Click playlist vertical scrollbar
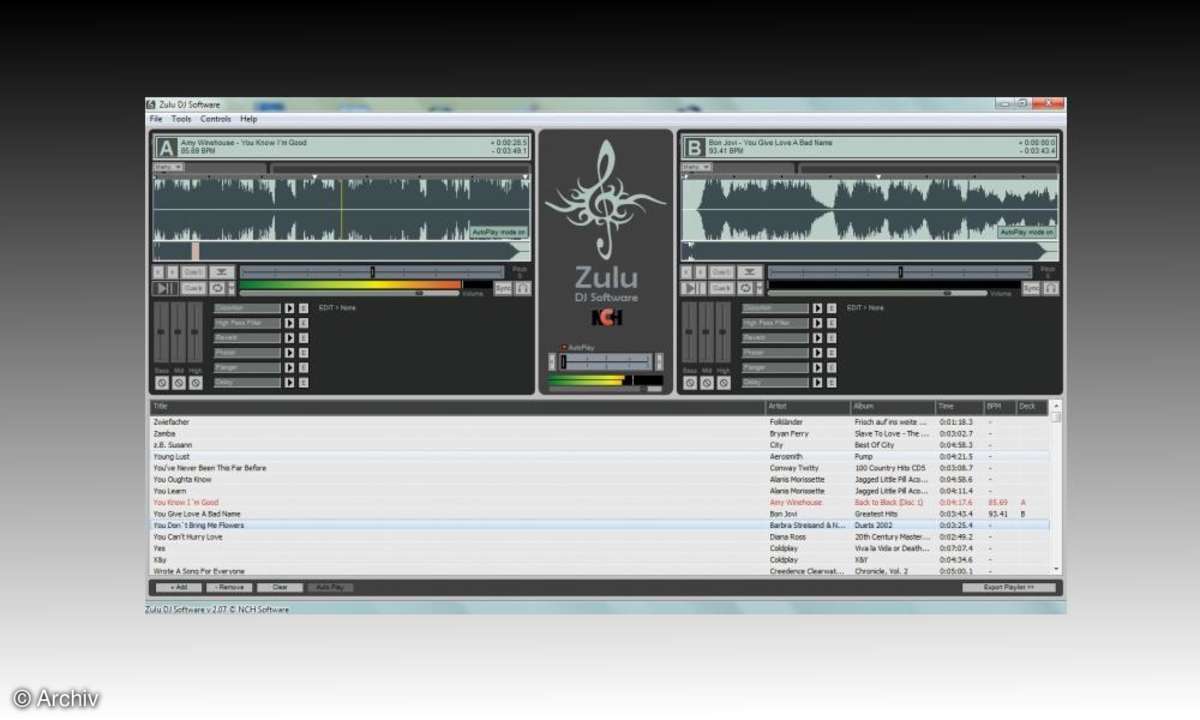Viewport: 1200px width, 720px height. [x=1056, y=490]
